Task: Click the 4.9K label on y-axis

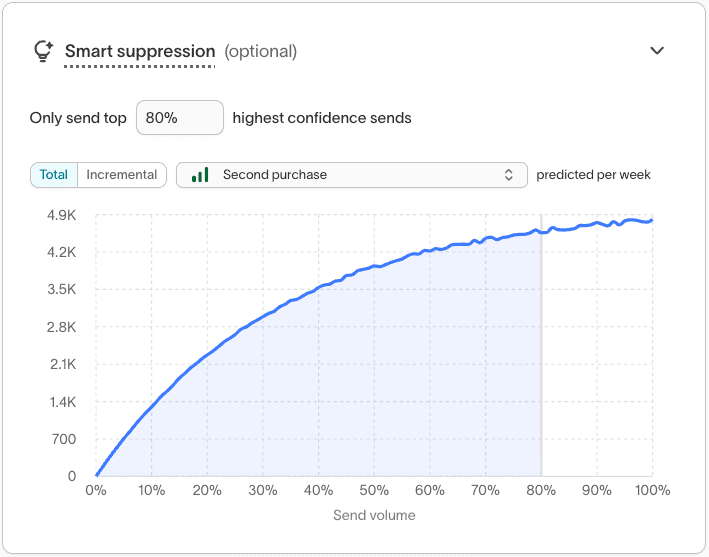Action: click(62, 215)
